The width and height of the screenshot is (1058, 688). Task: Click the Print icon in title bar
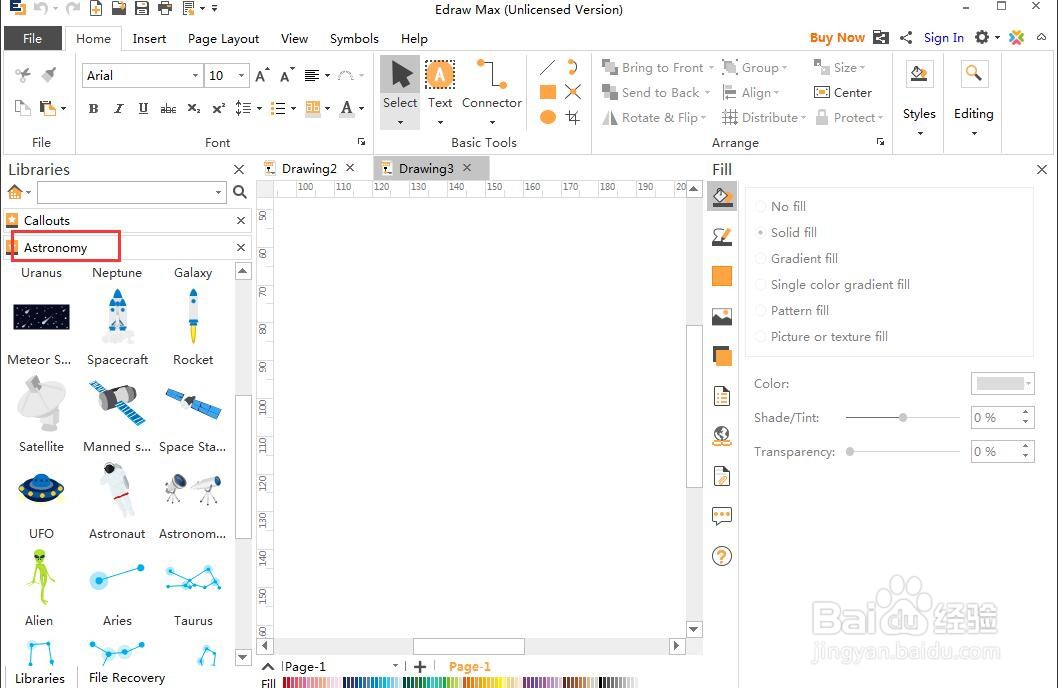(165, 8)
